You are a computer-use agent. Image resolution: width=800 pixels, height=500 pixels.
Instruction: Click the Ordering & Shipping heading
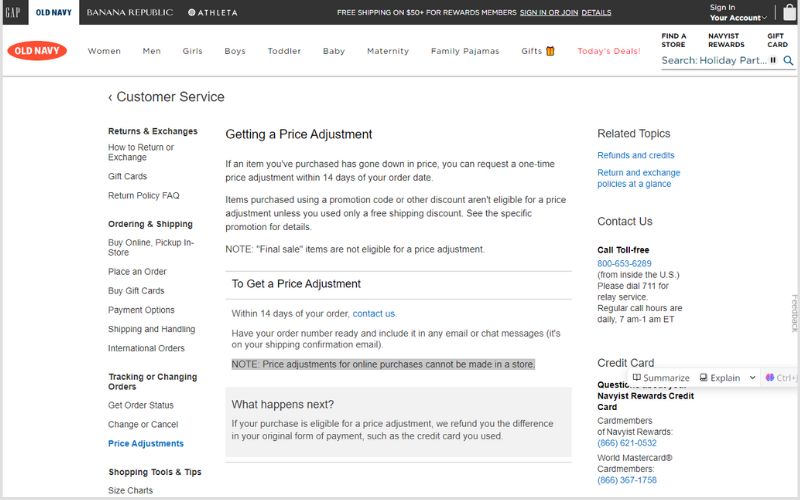point(150,224)
